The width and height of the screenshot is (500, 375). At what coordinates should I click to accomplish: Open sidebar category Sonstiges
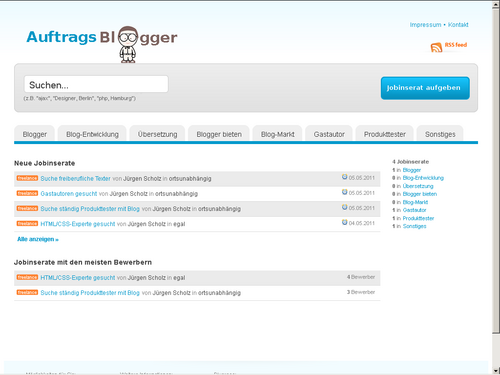[414, 226]
